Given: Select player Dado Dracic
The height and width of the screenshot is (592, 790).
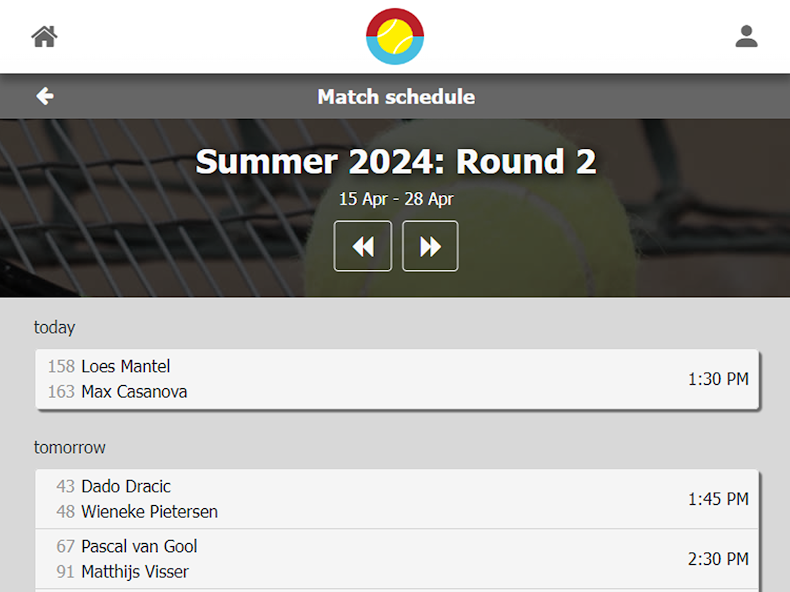Looking at the screenshot, I should (x=126, y=487).
